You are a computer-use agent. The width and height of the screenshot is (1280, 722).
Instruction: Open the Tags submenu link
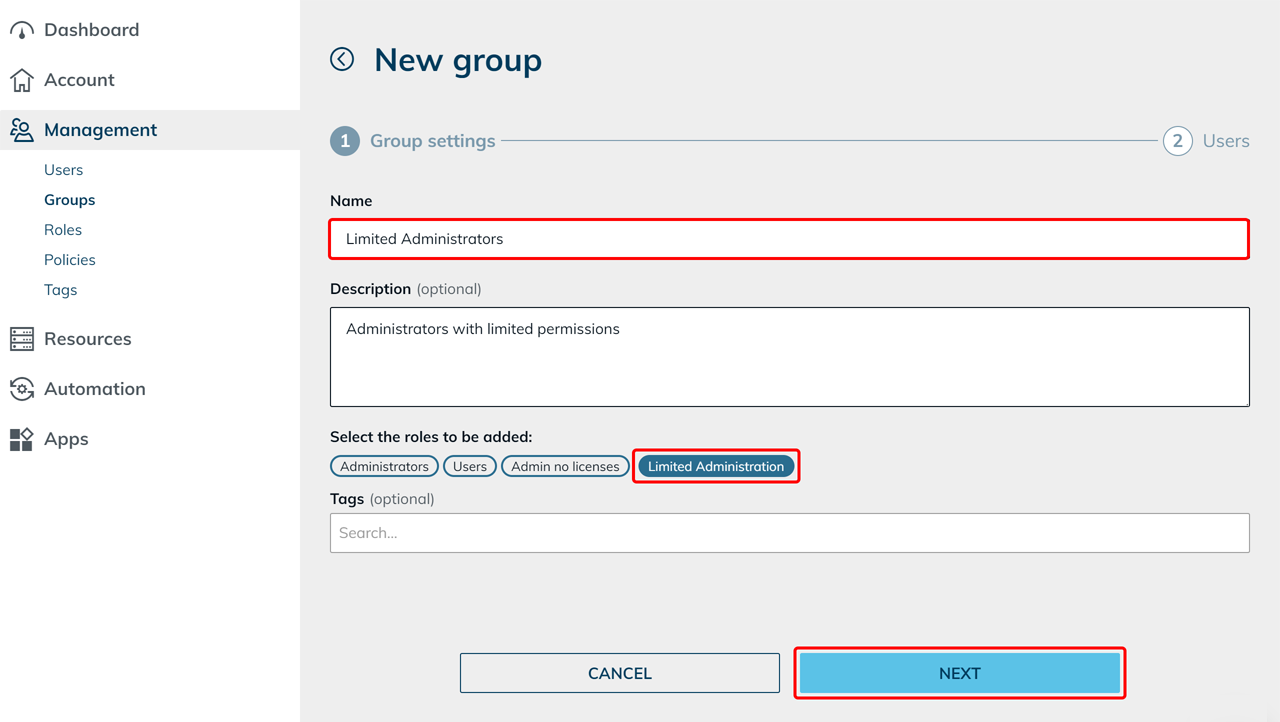tap(60, 290)
